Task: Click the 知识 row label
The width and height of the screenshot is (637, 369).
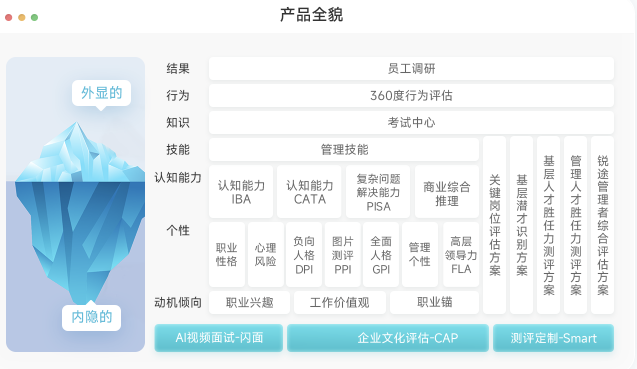Action: (178, 122)
